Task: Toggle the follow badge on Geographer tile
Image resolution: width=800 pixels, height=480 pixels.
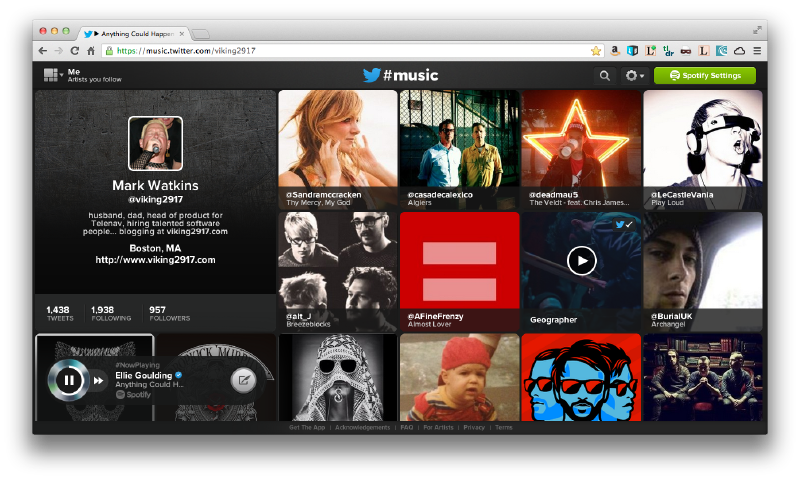Action: [x=623, y=224]
